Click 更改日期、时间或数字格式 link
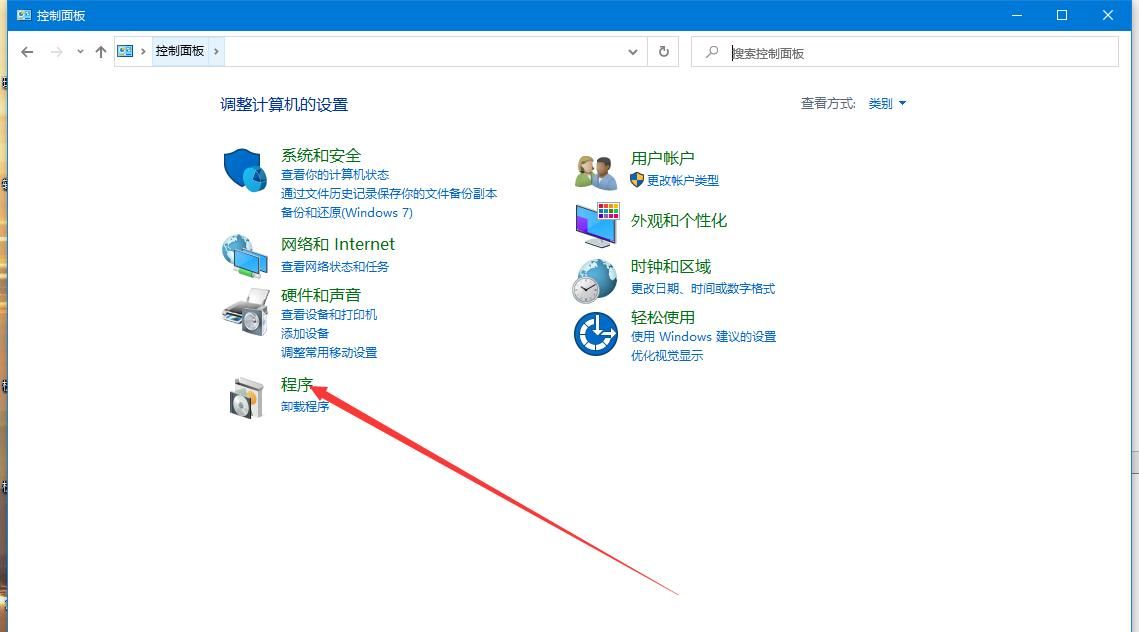This screenshot has width=1139, height=632. pos(702,289)
